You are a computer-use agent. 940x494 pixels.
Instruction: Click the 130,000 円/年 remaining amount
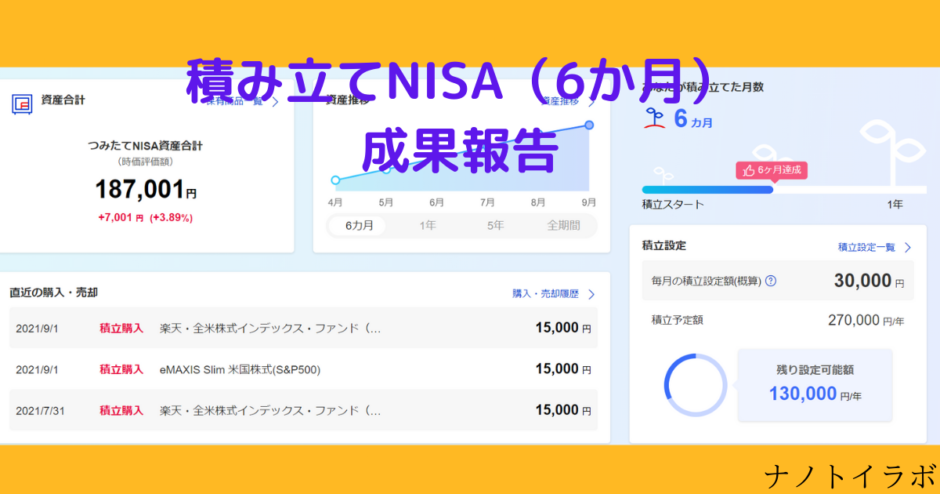click(815, 394)
